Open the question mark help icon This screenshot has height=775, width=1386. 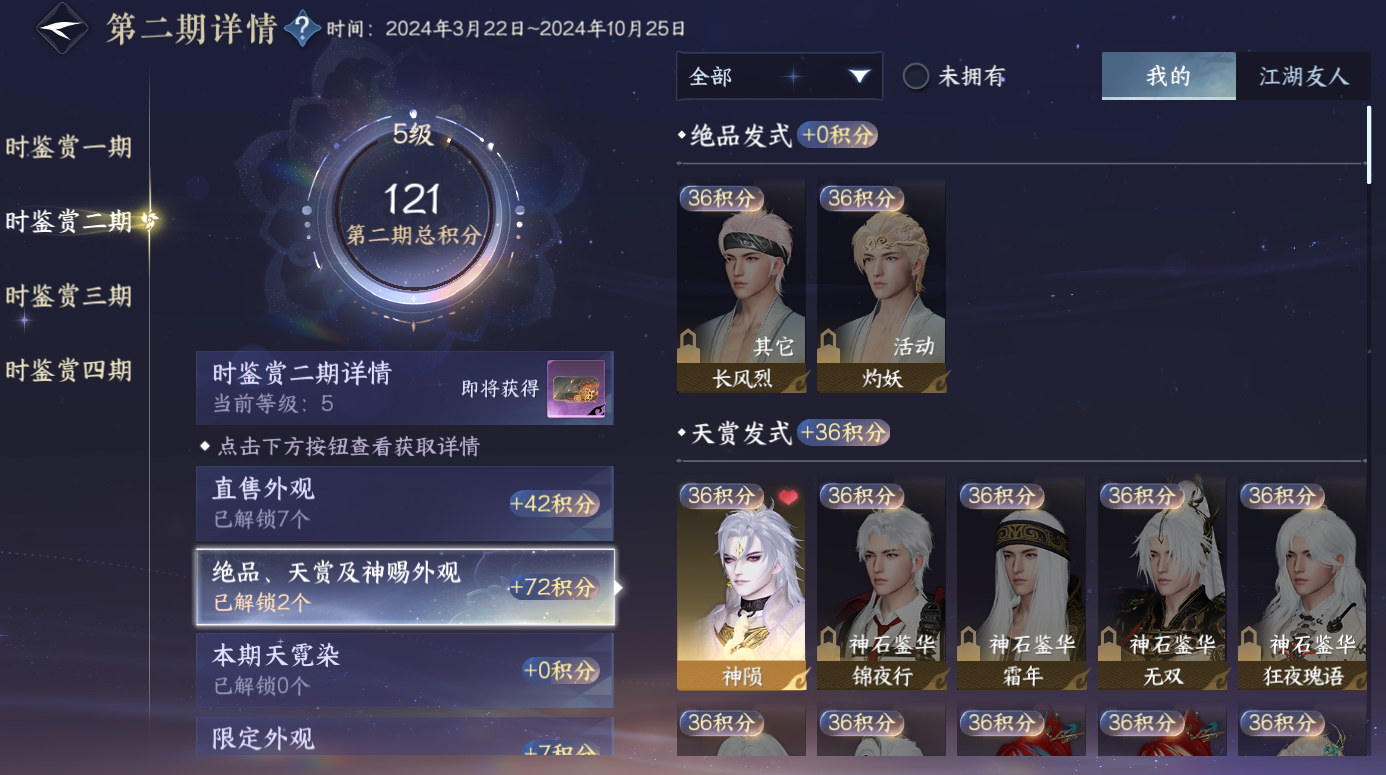(301, 29)
